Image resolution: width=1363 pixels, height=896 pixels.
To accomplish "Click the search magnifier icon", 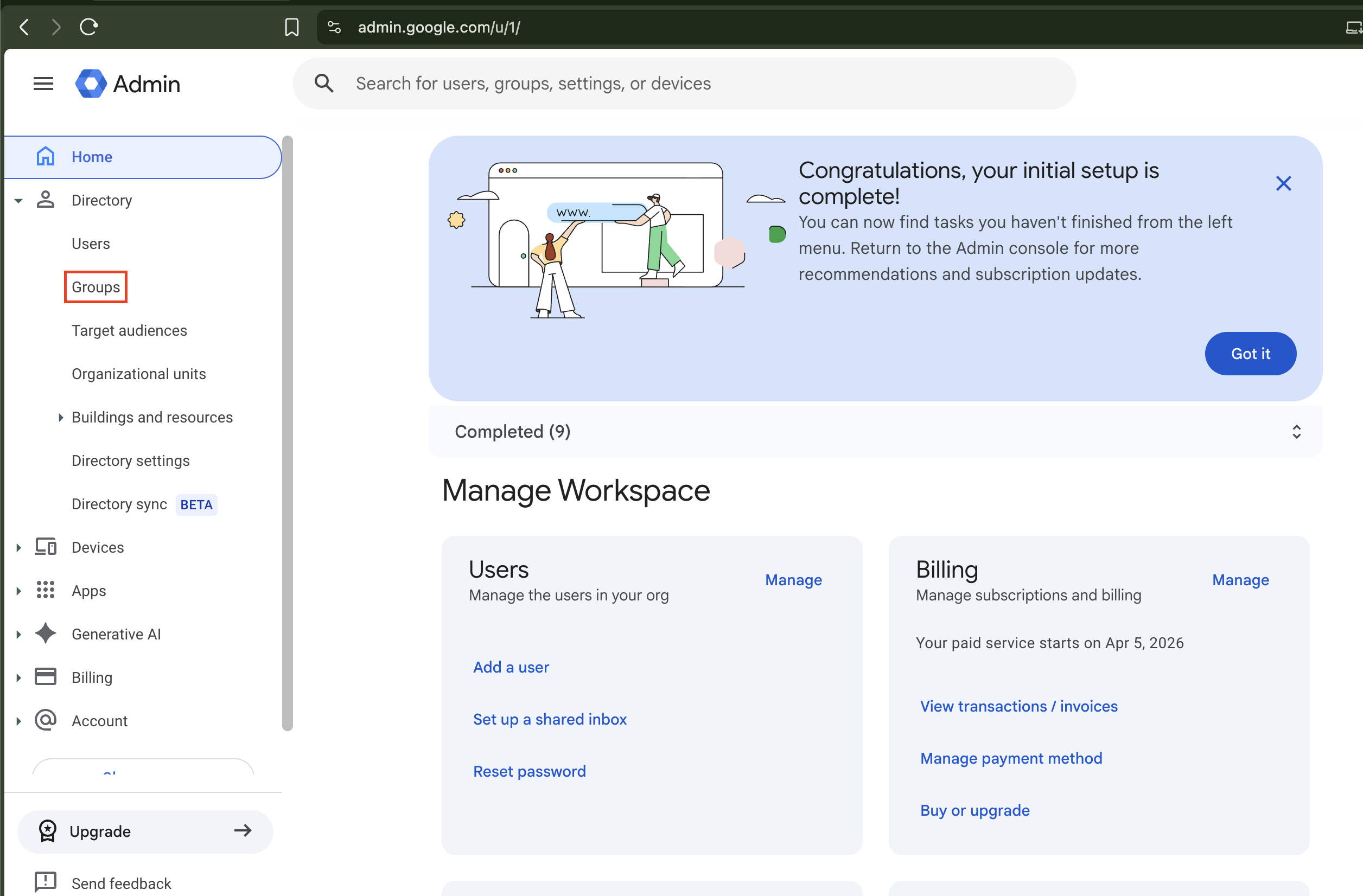I will coord(323,83).
